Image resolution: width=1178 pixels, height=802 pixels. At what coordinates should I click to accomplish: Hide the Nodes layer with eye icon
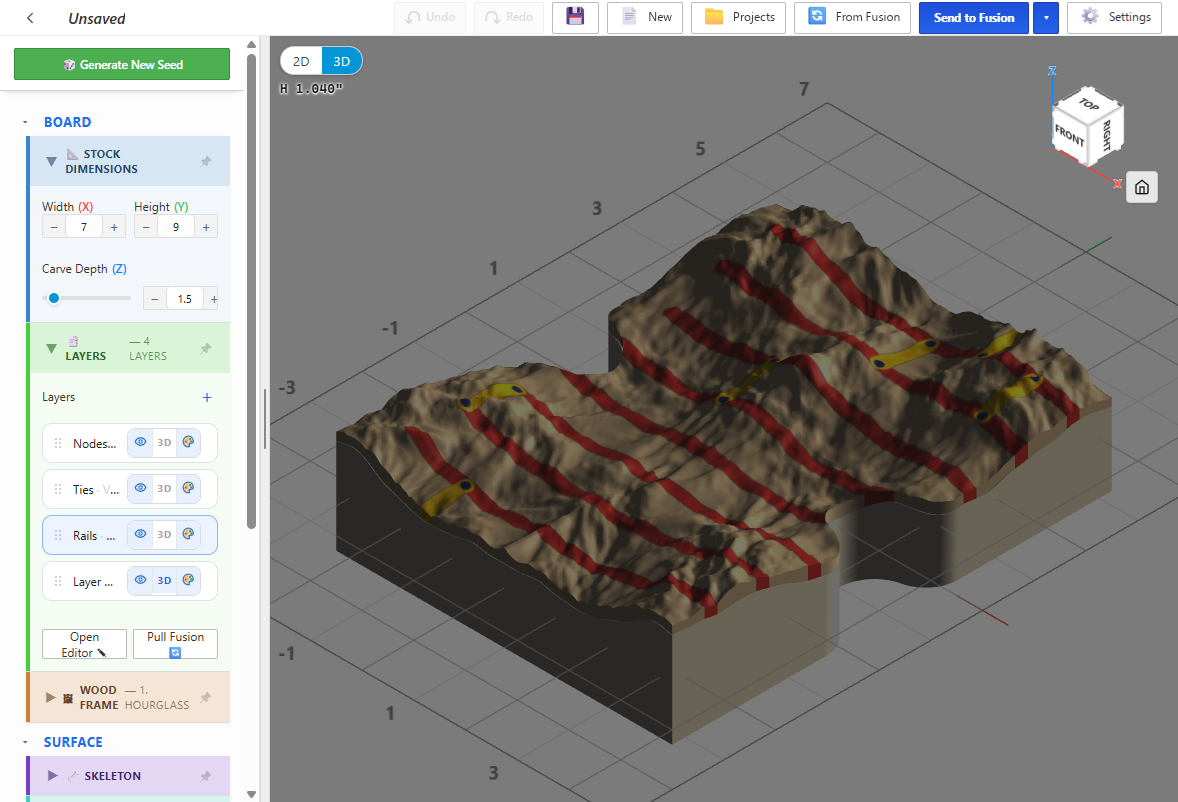pyautogui.click(x=140, y=443)
